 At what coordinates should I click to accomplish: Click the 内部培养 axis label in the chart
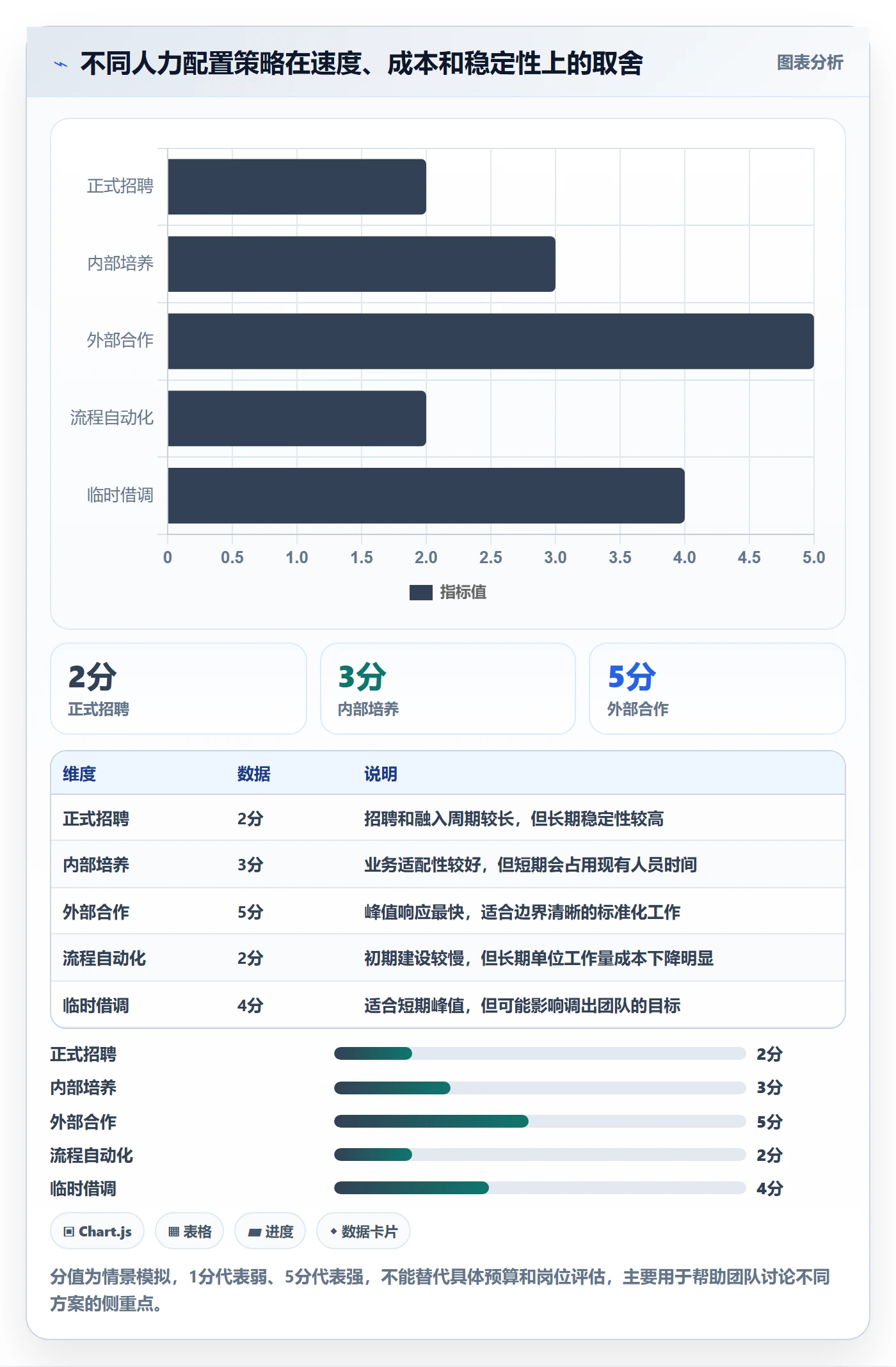pos(120,264)
